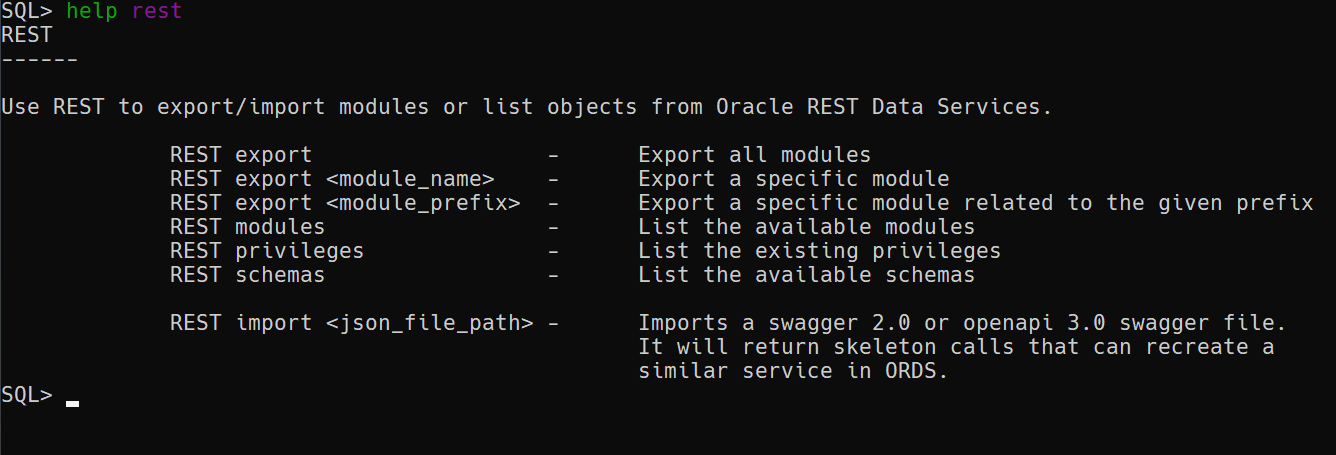Click the REST heading line

point(27,35)
